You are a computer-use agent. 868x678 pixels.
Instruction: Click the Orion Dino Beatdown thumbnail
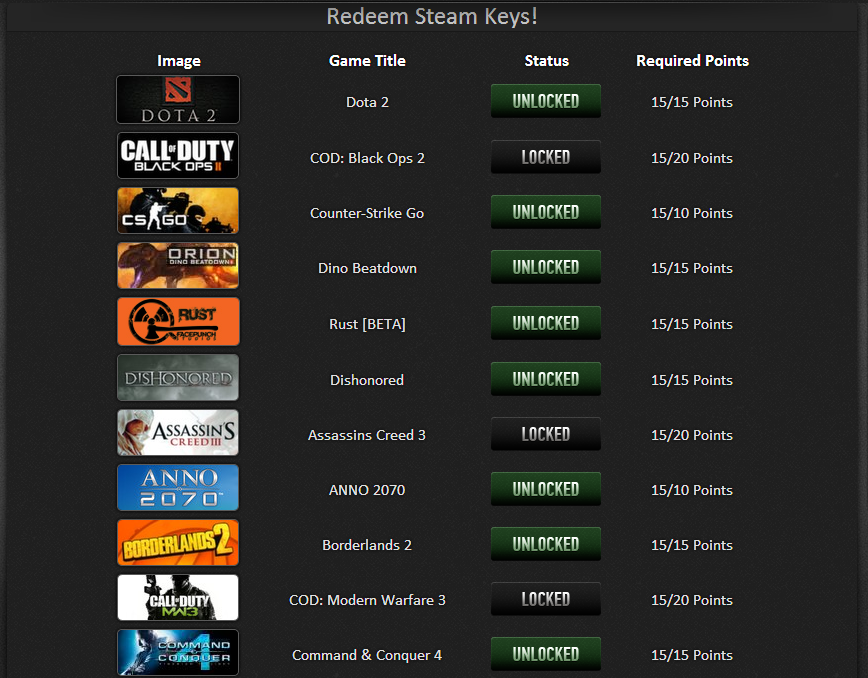point(178,266)
